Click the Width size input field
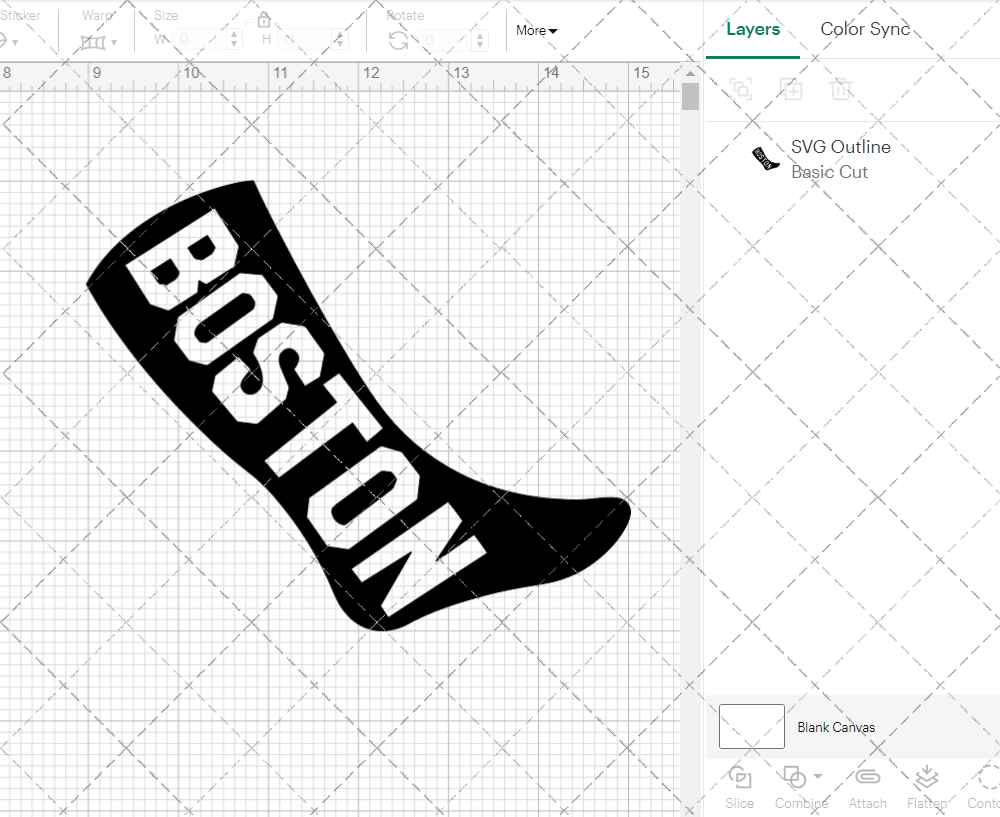Viewport: 1000px width, 817px height. click(x=200, y=40)
